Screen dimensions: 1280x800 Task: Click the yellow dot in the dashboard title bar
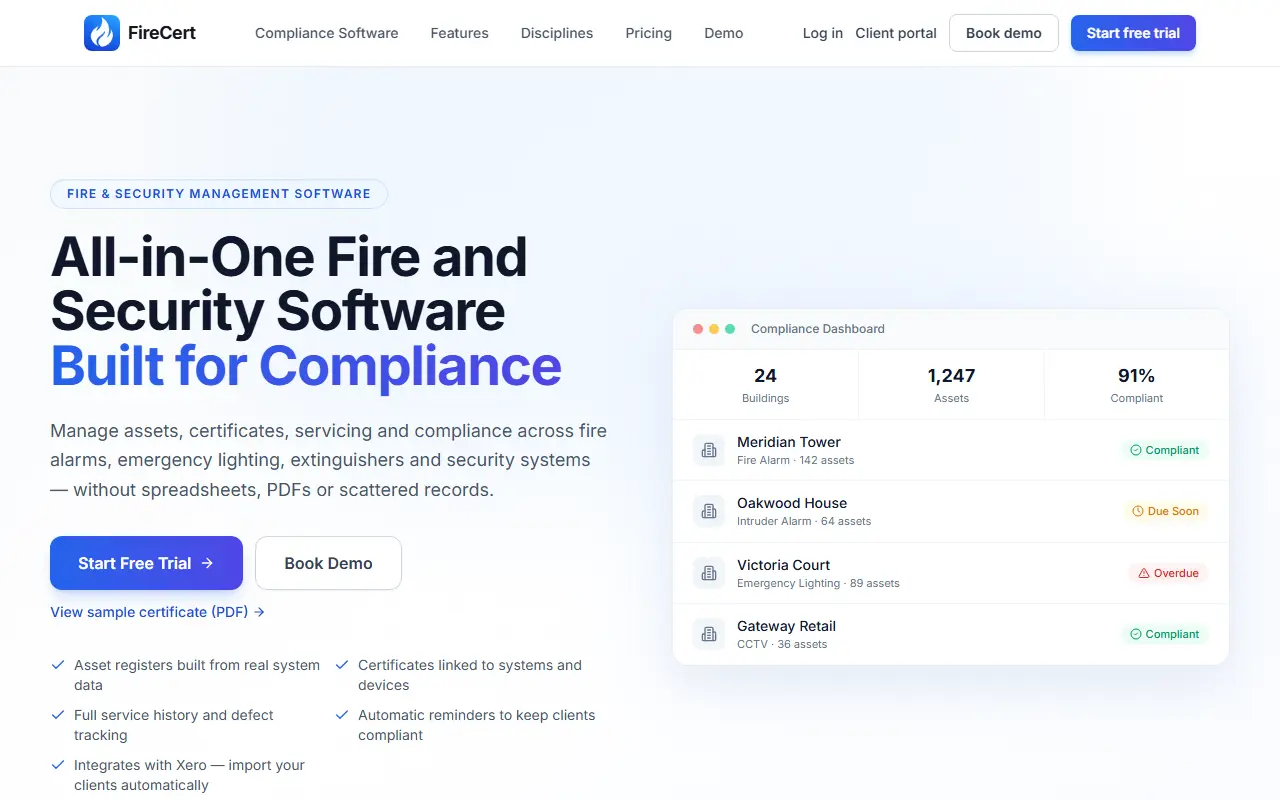point(714,329)
